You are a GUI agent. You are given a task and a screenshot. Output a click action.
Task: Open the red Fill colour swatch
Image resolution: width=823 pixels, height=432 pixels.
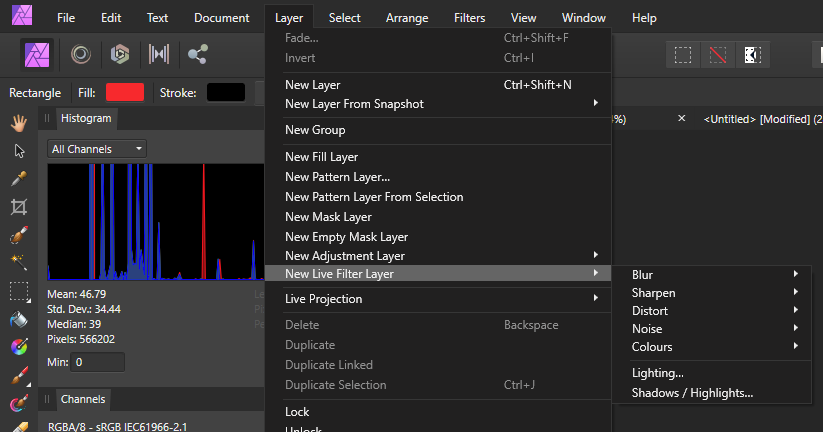pos(125,92)
